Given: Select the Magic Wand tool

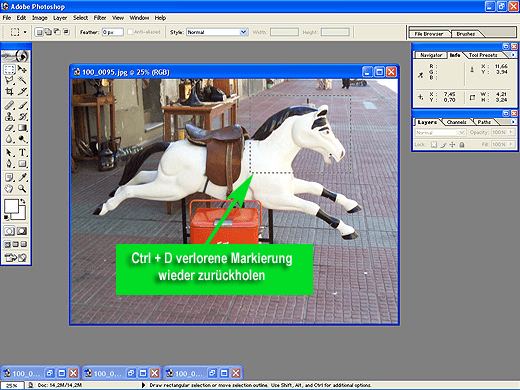Looking at the screenshot, I should [22, 80].
